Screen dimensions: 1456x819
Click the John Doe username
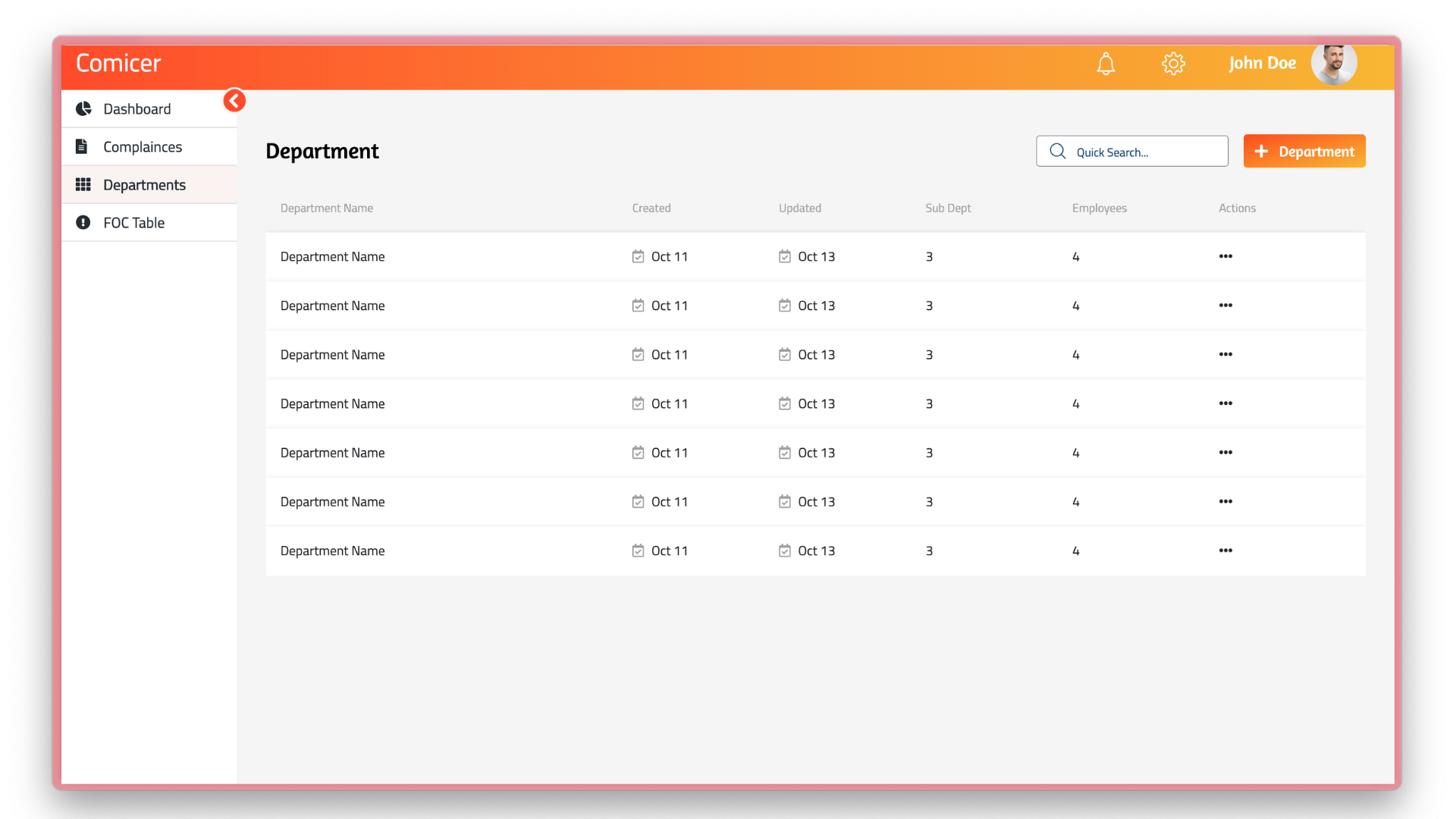tap(1263, 63)
